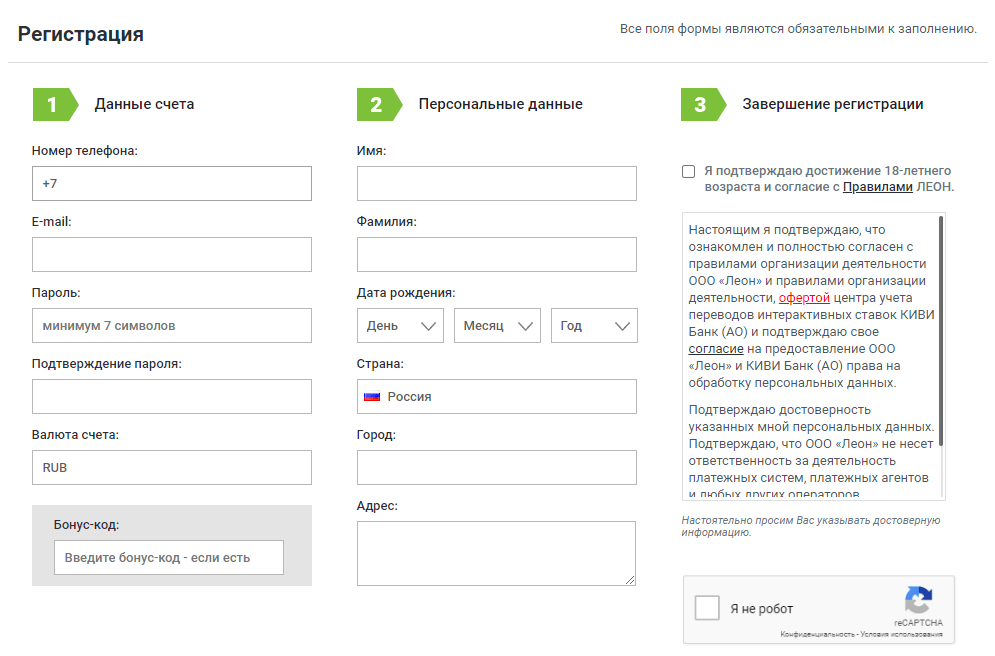Click the Russian flag icon

point(372,397)
